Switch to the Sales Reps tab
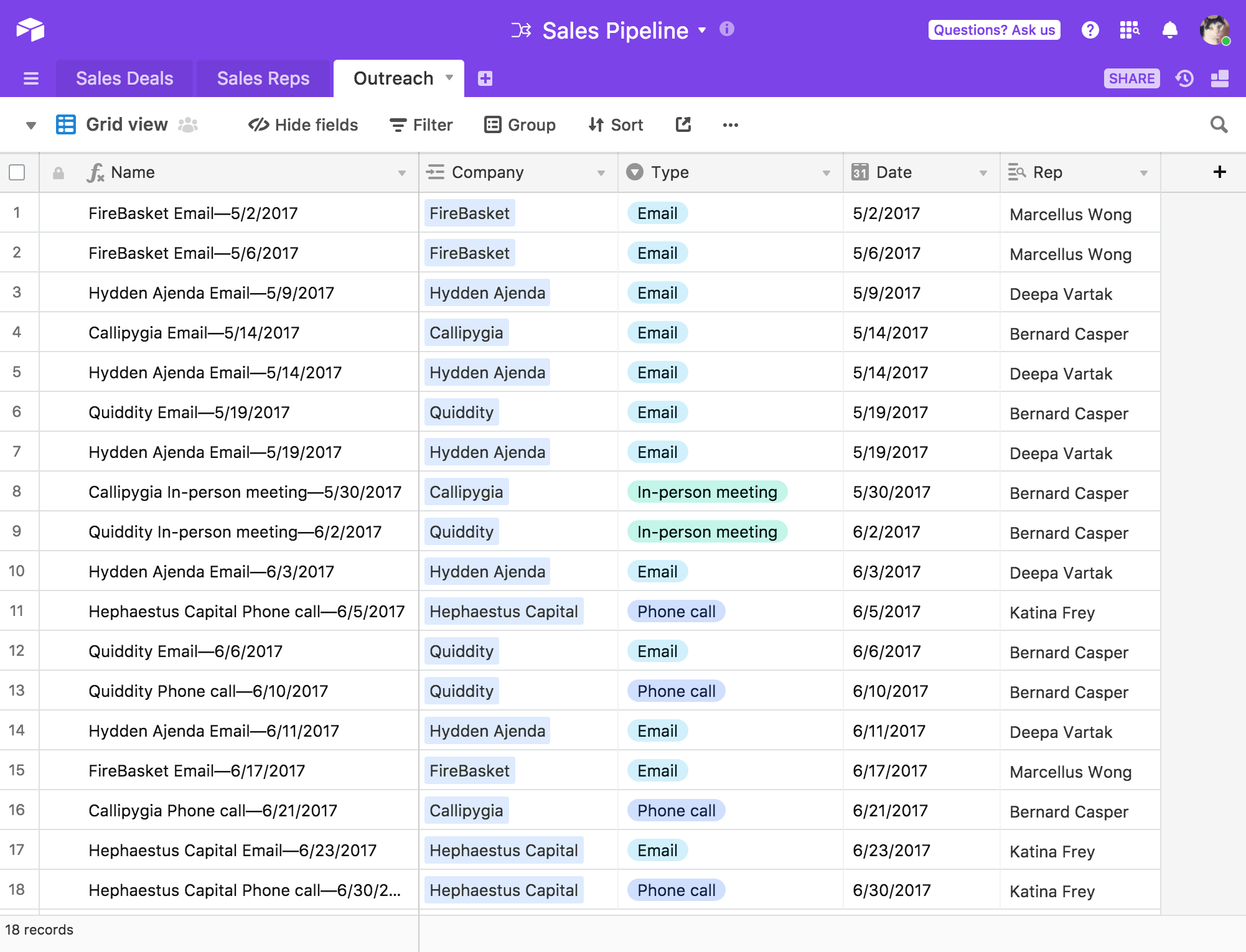Viewport: 1246px width, 952px height. point(263,78)
